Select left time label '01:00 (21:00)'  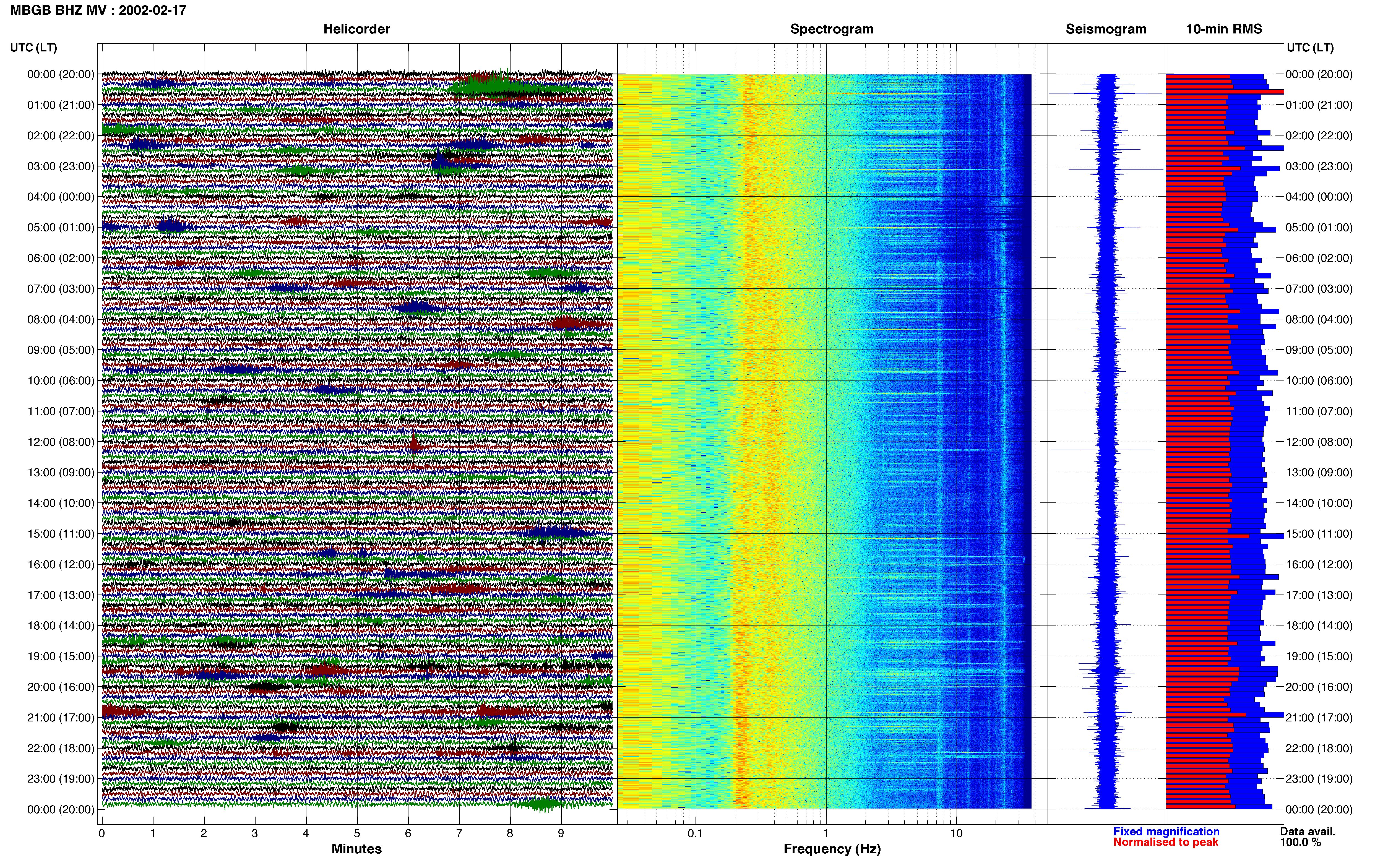tap(61, 105)
